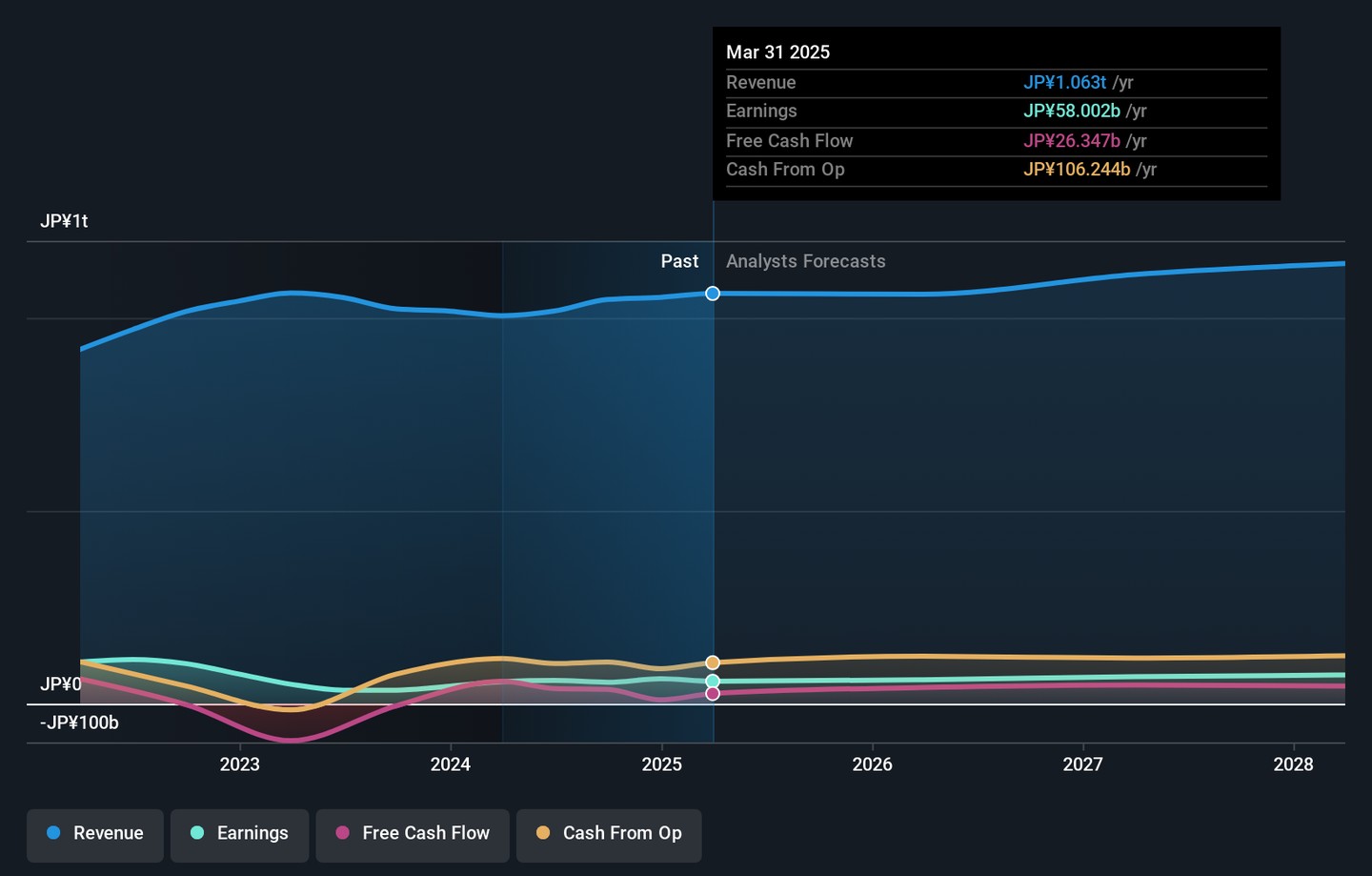Hide the Earnings series via legend
This screenshot has width=1372, height=876.
point(240,834)
